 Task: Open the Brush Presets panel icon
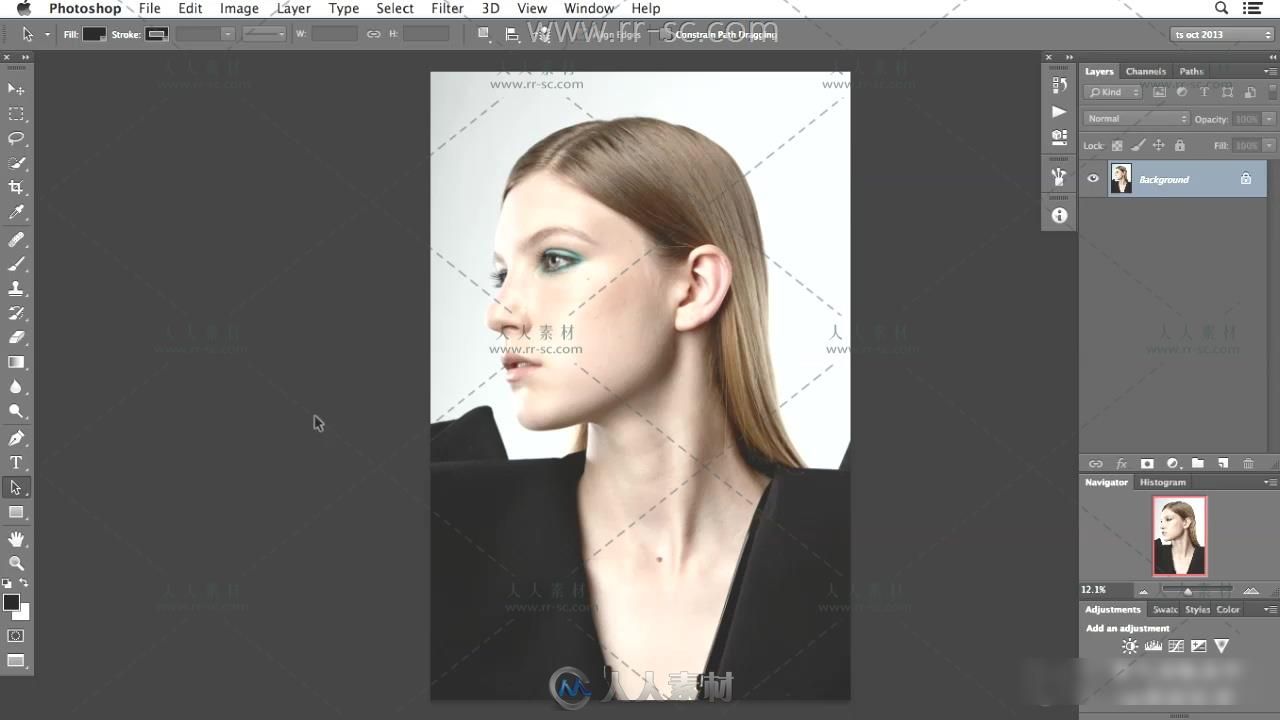point(1059,177)
